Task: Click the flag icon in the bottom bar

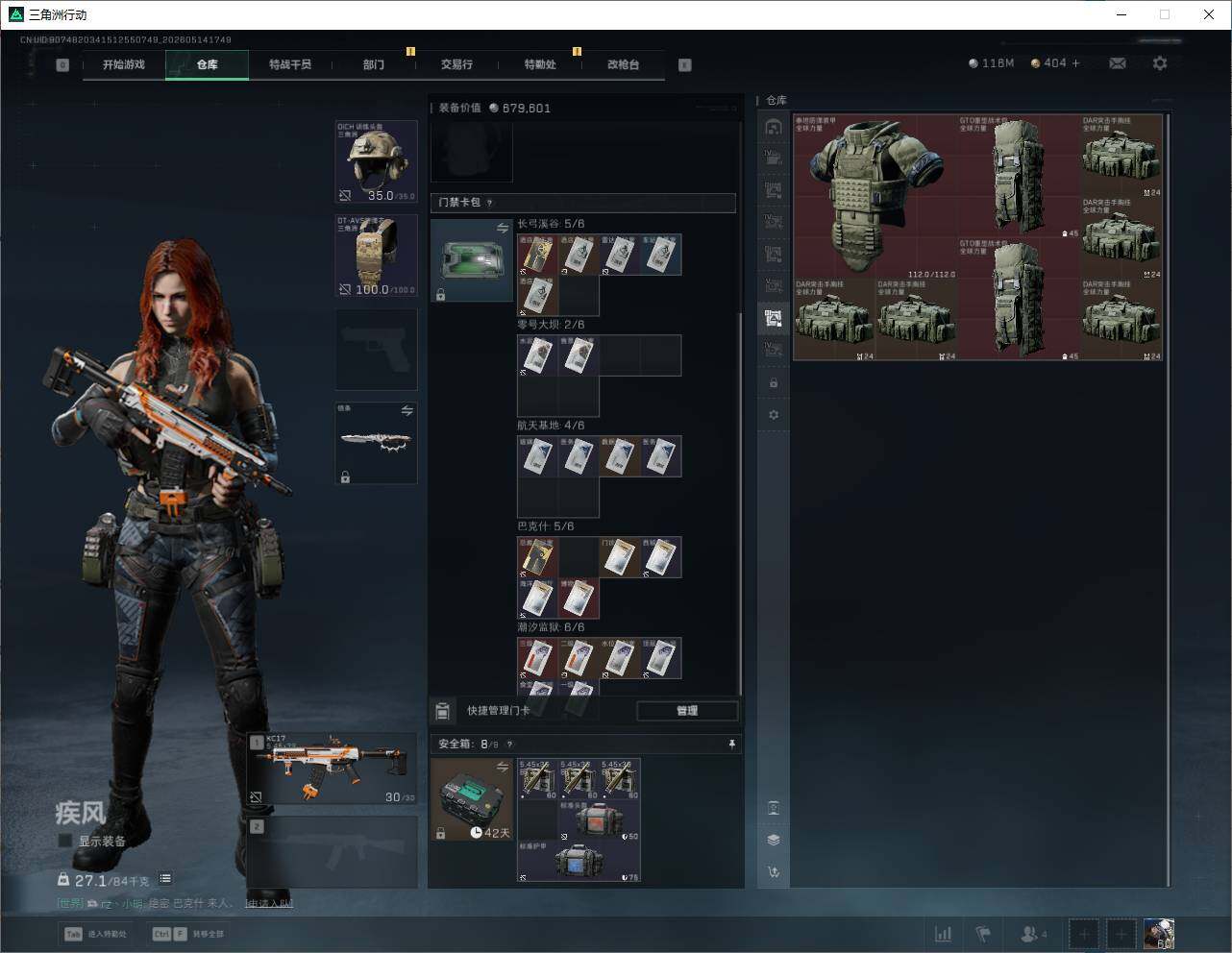Action: tap(983, 934)
